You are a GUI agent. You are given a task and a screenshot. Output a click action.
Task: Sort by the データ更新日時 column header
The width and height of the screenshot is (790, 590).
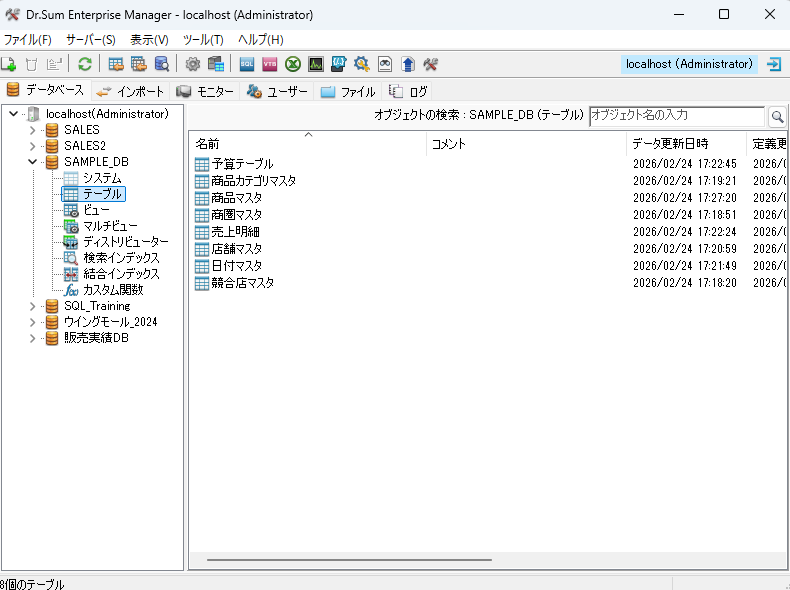(670, 144)
